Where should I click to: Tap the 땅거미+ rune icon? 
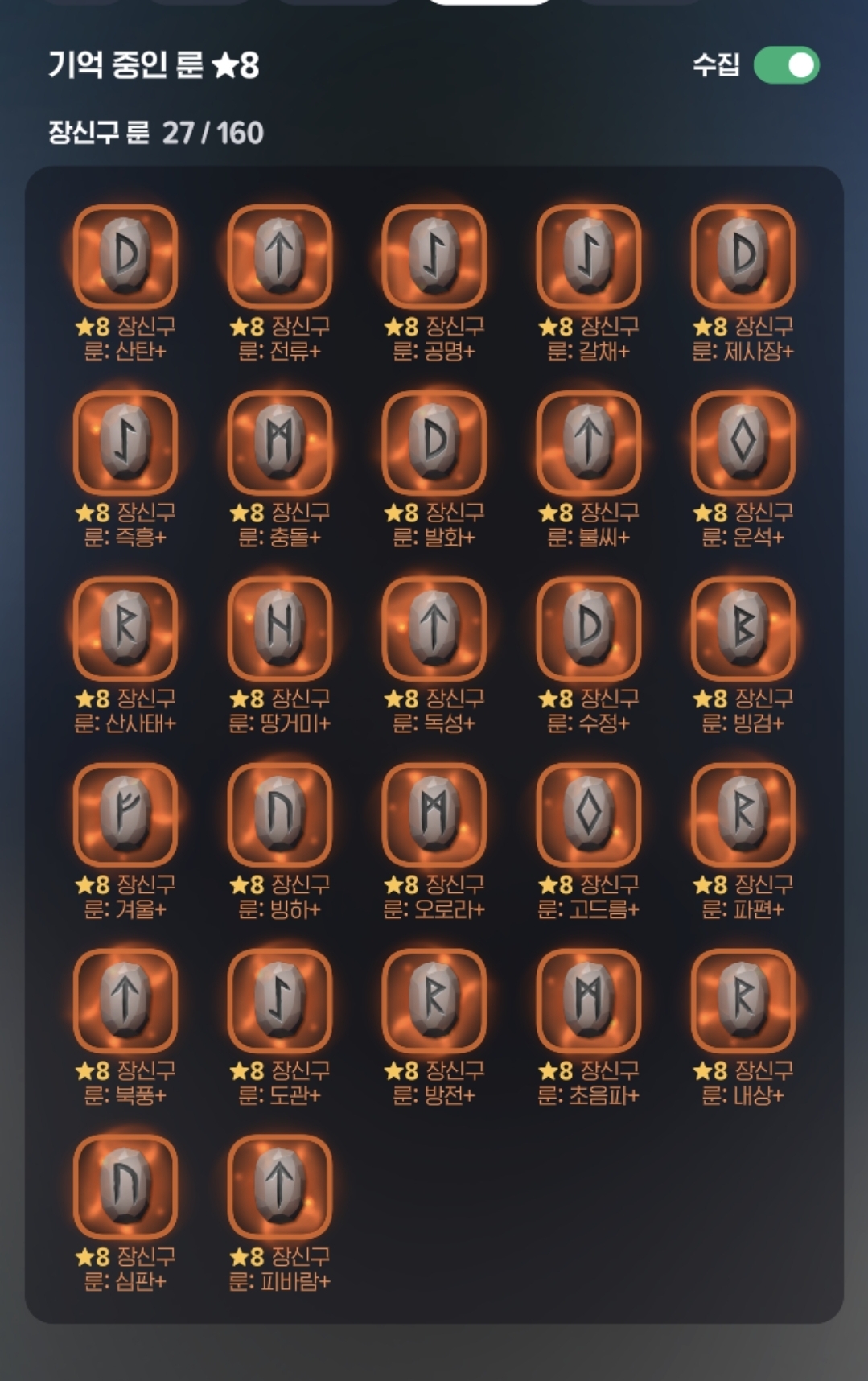click(x=280, y=628)
